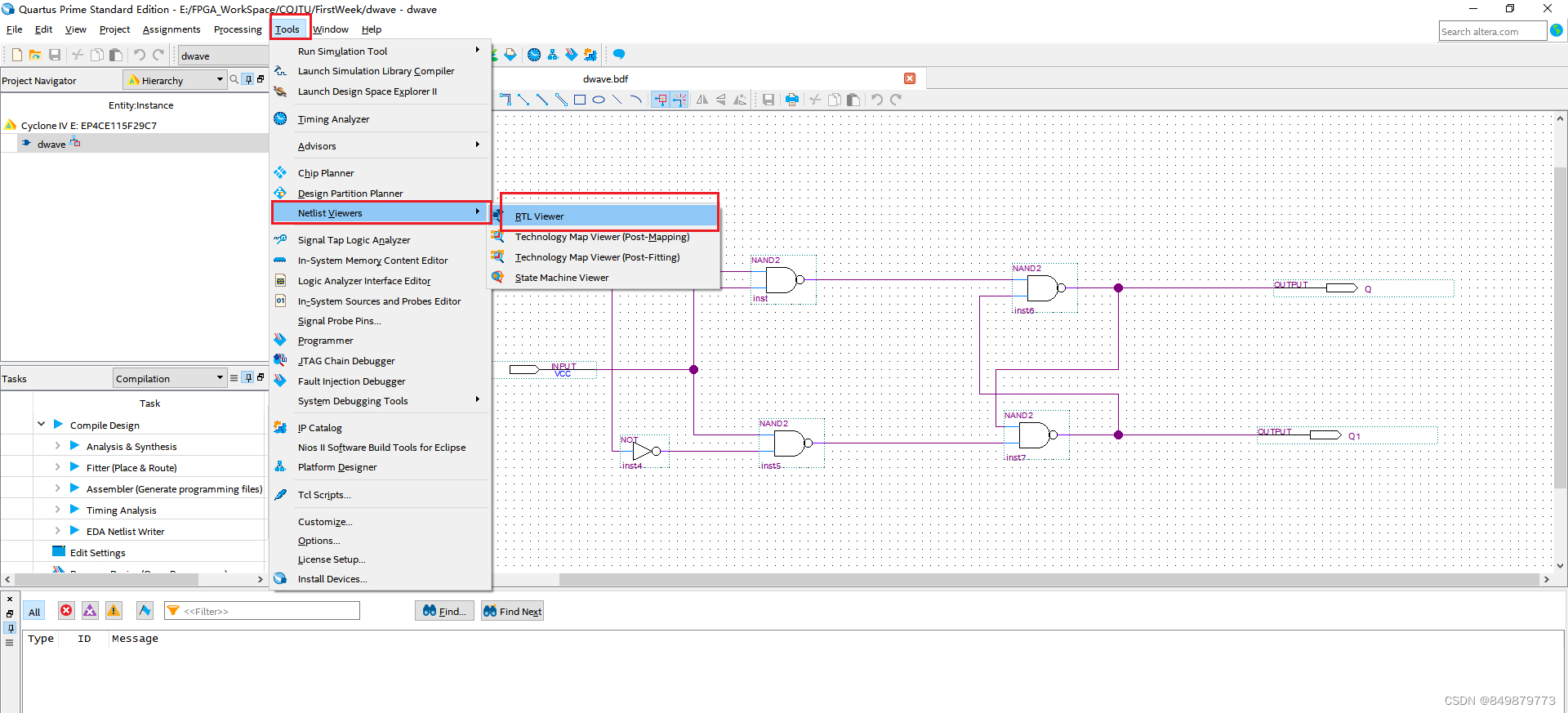The image size is (1568, 713).
Task: Click the print icon in editor toolbar
Action: click(x=791, y=100)
